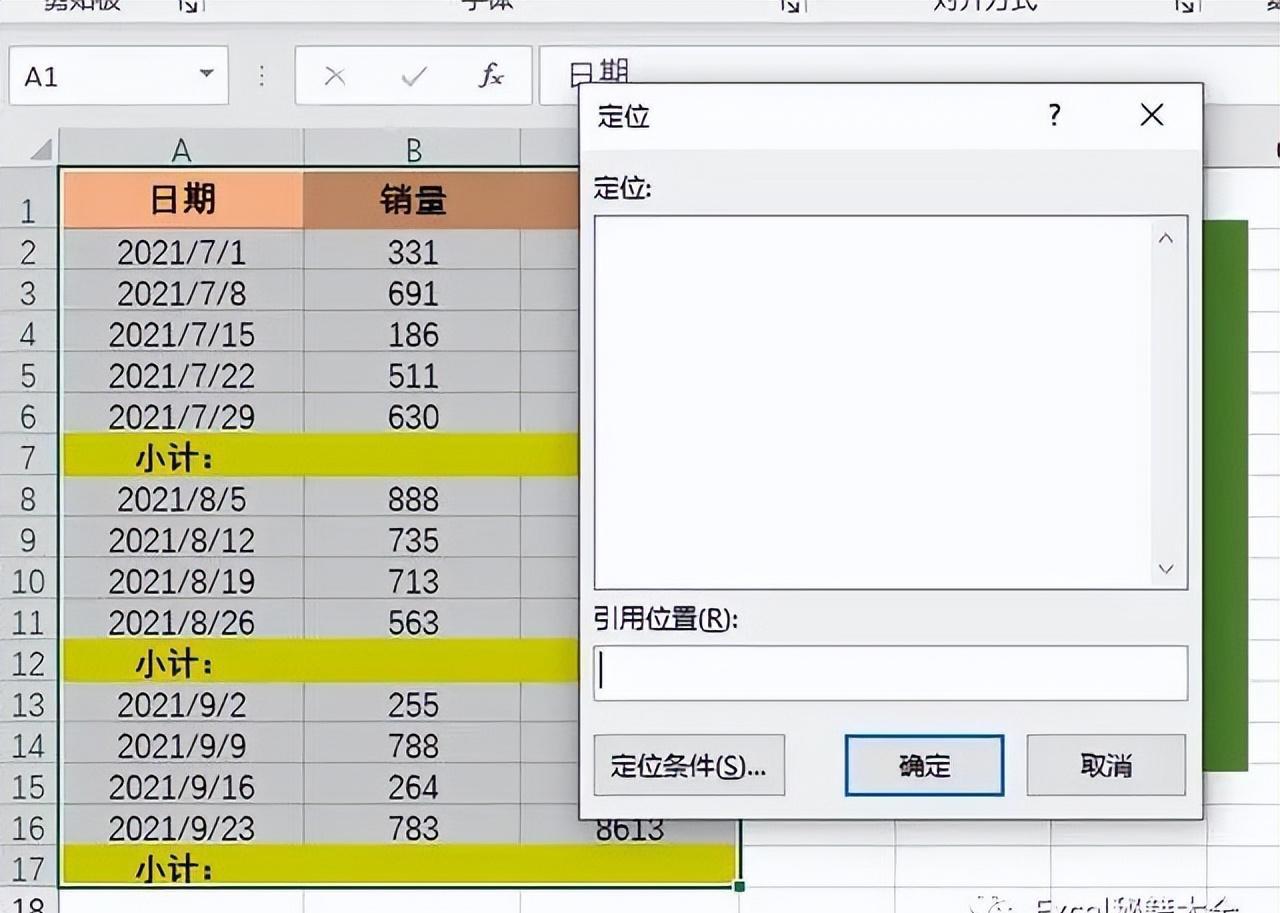Click the list scroll-up arrow in 定位 dialog
This screenshot has width=1280, height=913.
[1165, 239]
